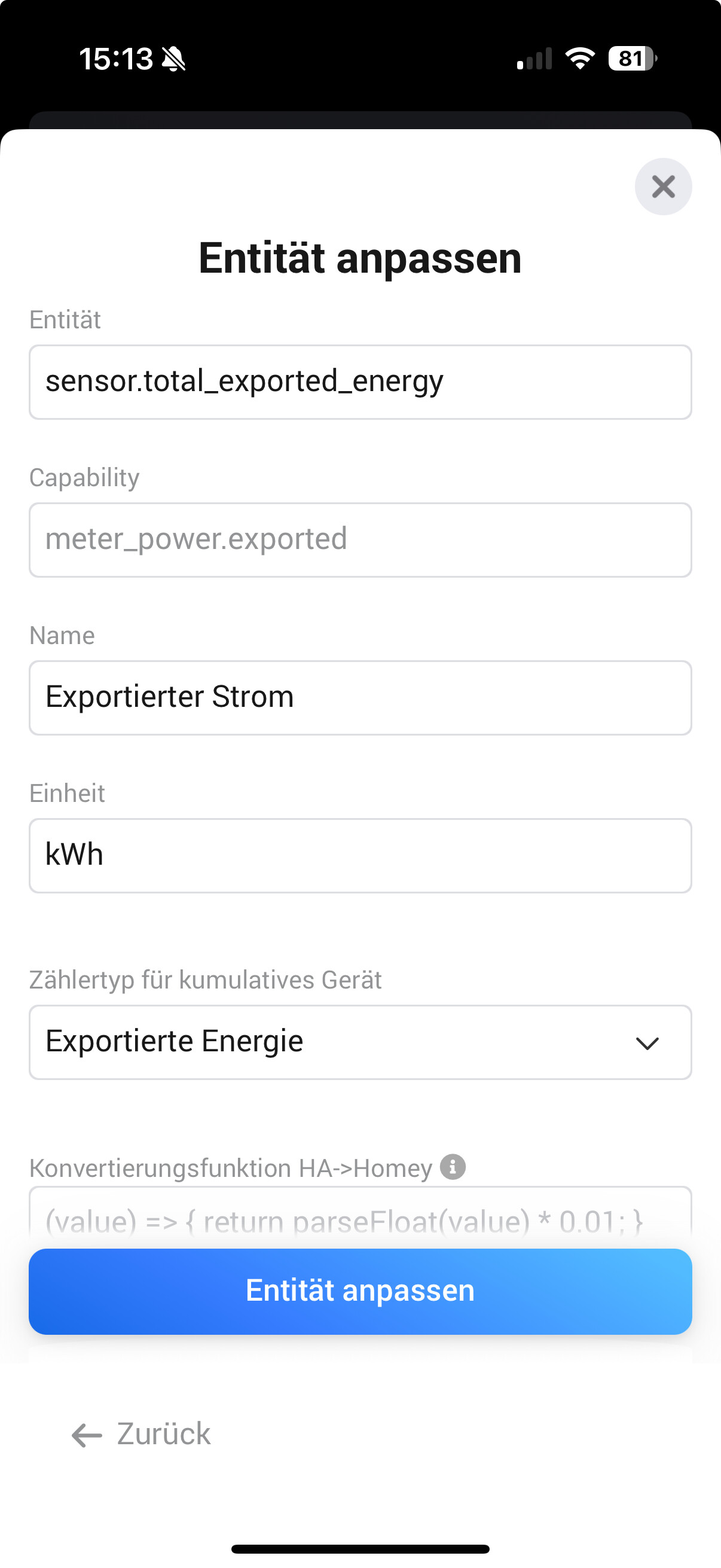The height and width of the screenshot is (1568, 721).
Task: Click the kWh unit input field
Action: 359,855
